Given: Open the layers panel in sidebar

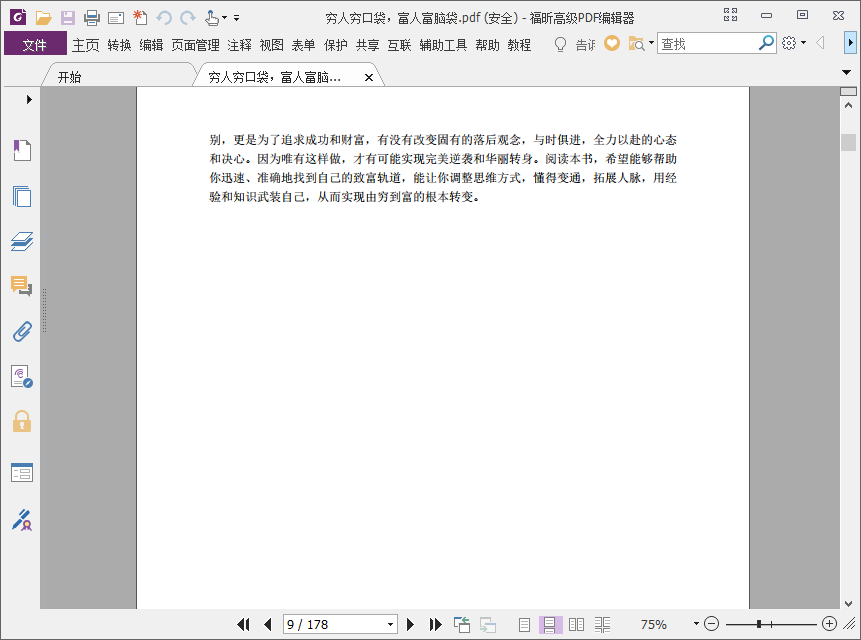Looking at the screenshot, I should pos(22,242).
